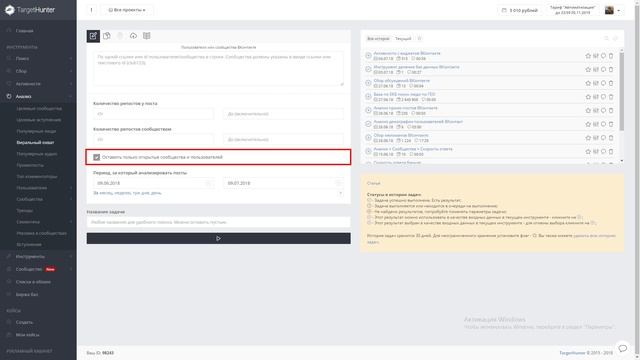This screenshot has width=640, height=360.
Task: Expand 'Инструменты' section in sidebar
Action: pyautogui.click(x=38, y=256)
